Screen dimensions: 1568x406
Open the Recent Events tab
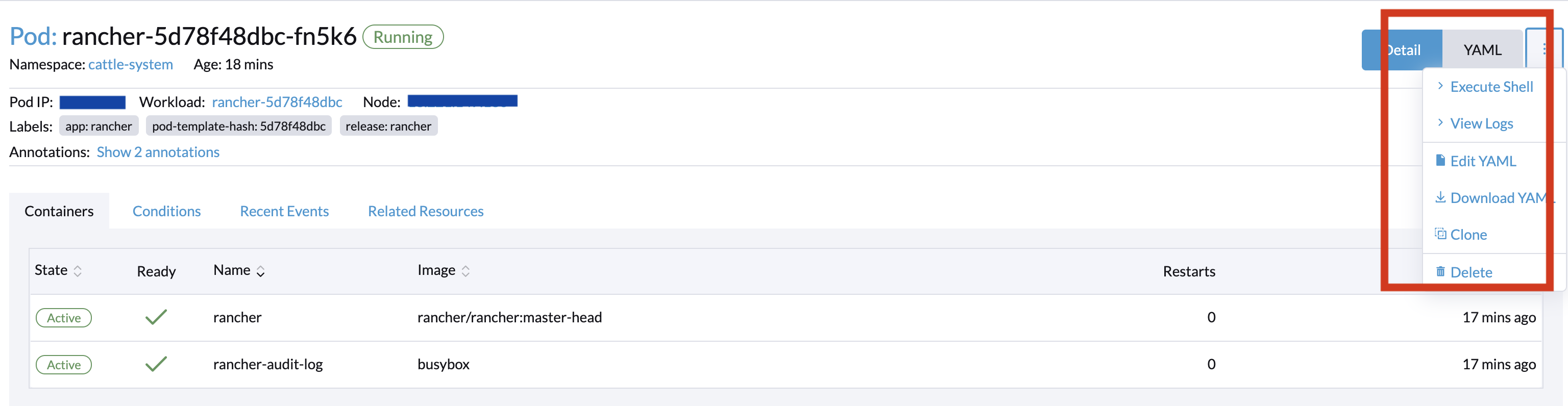(x=284, y=211)
